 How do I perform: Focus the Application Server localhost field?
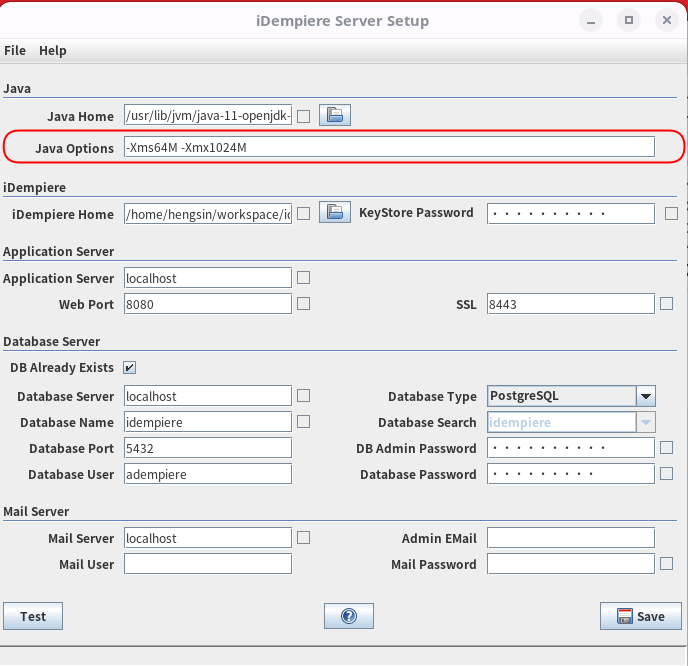208,278
